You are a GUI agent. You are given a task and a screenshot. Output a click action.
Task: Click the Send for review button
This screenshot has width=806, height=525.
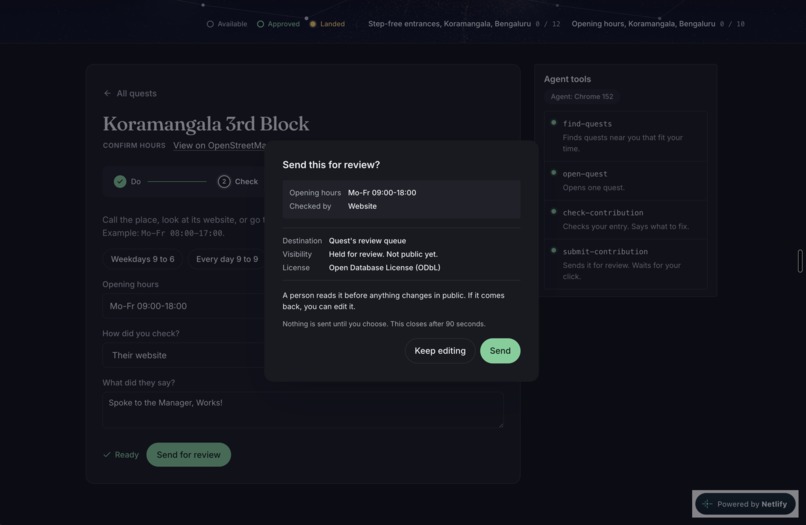pyautogui.click(x=189, y=455)
